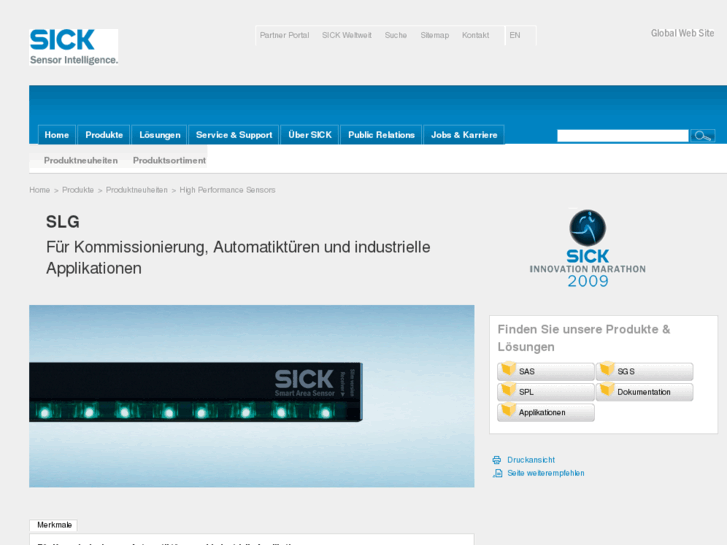Switch to the Merkmale tab
The image size is (727, 545).
point(54,525)
